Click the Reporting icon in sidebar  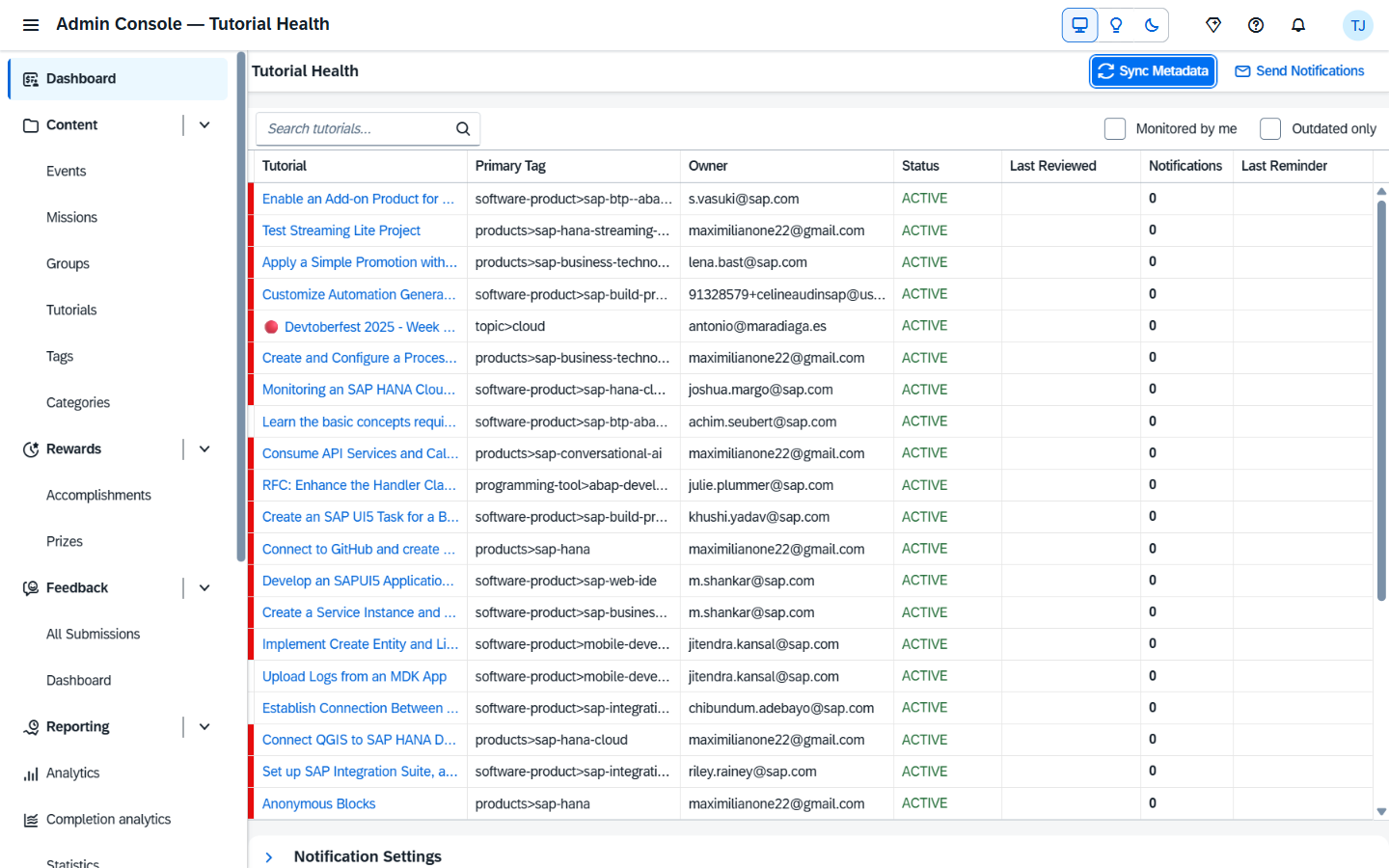31,727
